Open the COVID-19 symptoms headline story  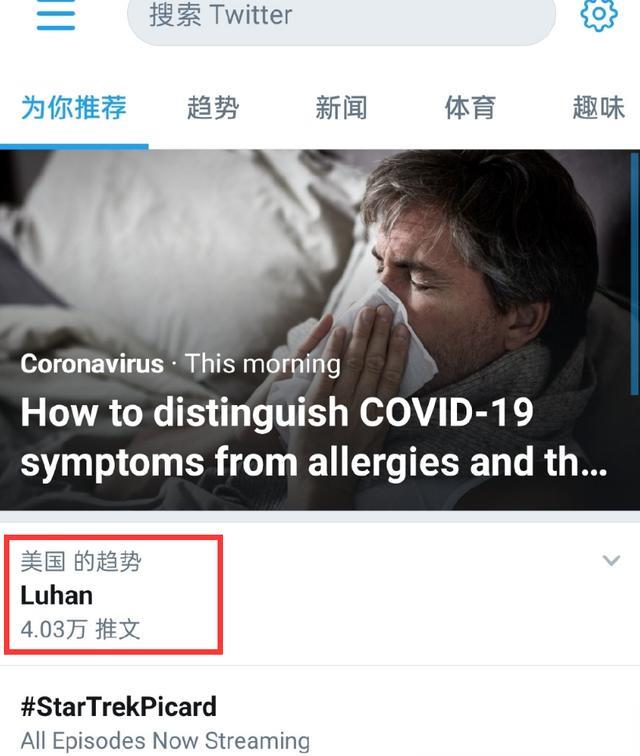(x=313, y=437)
